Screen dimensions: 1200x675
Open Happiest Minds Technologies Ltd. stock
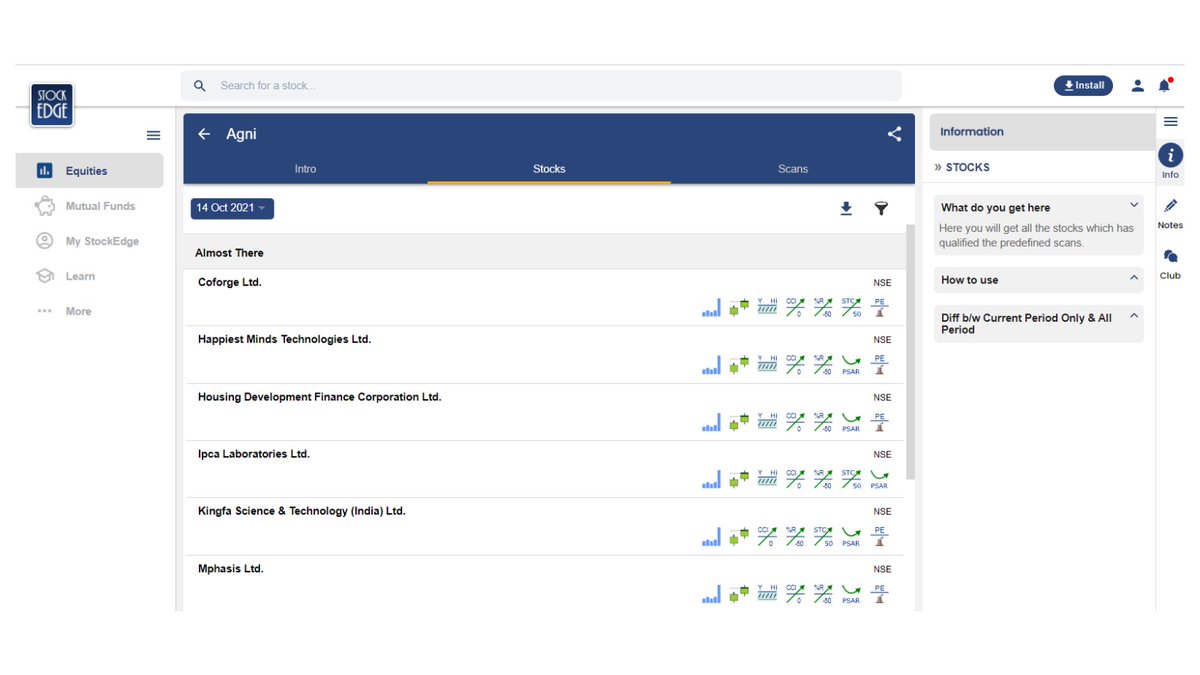coord(284,339)
